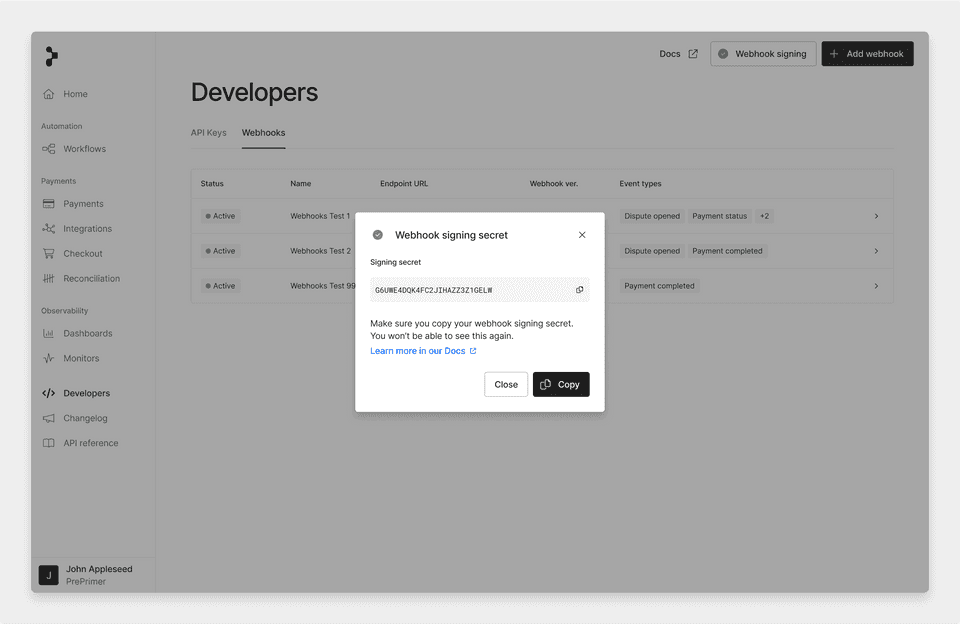The width and height of the screenshot is (960, 624).
Task: Switch to the API Keys tab
Action: coord(208,132)
